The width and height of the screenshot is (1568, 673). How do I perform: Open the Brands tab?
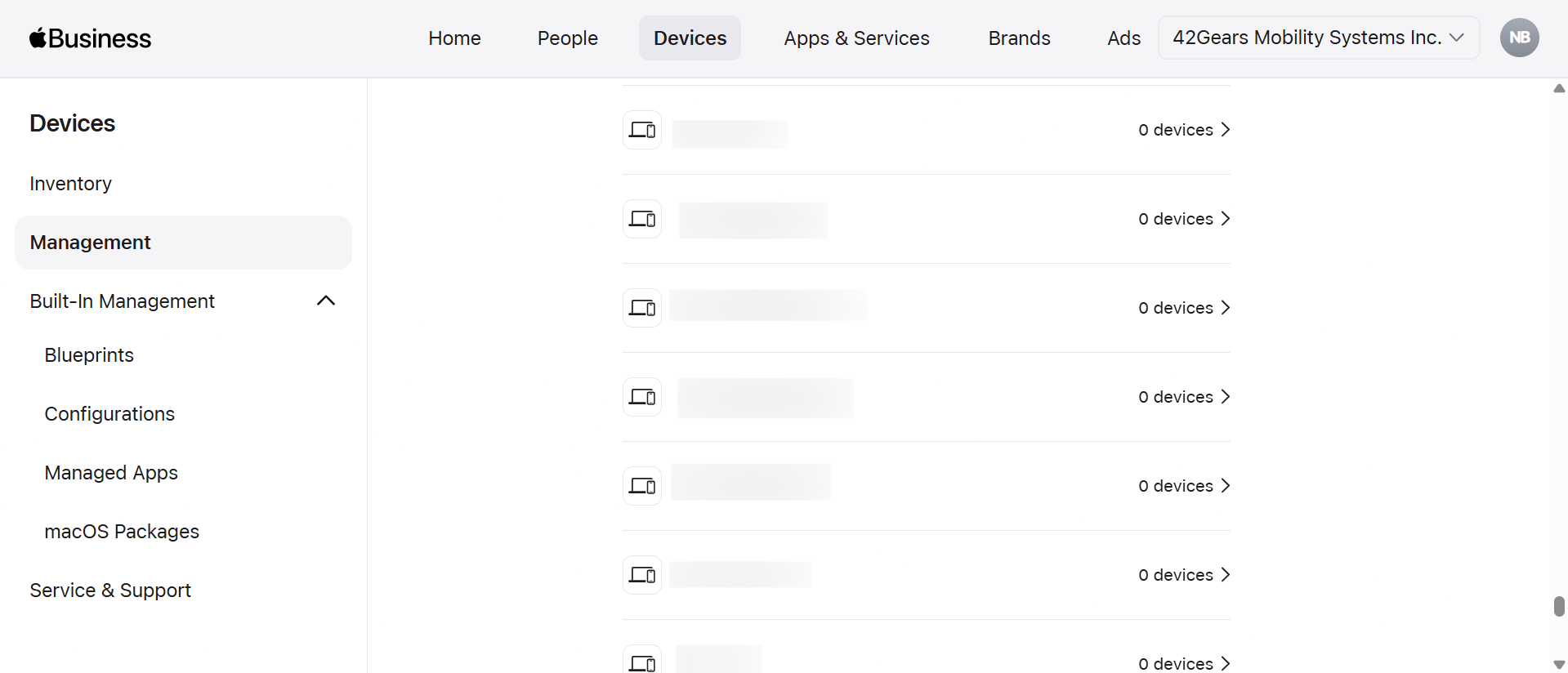[1019, 38]
